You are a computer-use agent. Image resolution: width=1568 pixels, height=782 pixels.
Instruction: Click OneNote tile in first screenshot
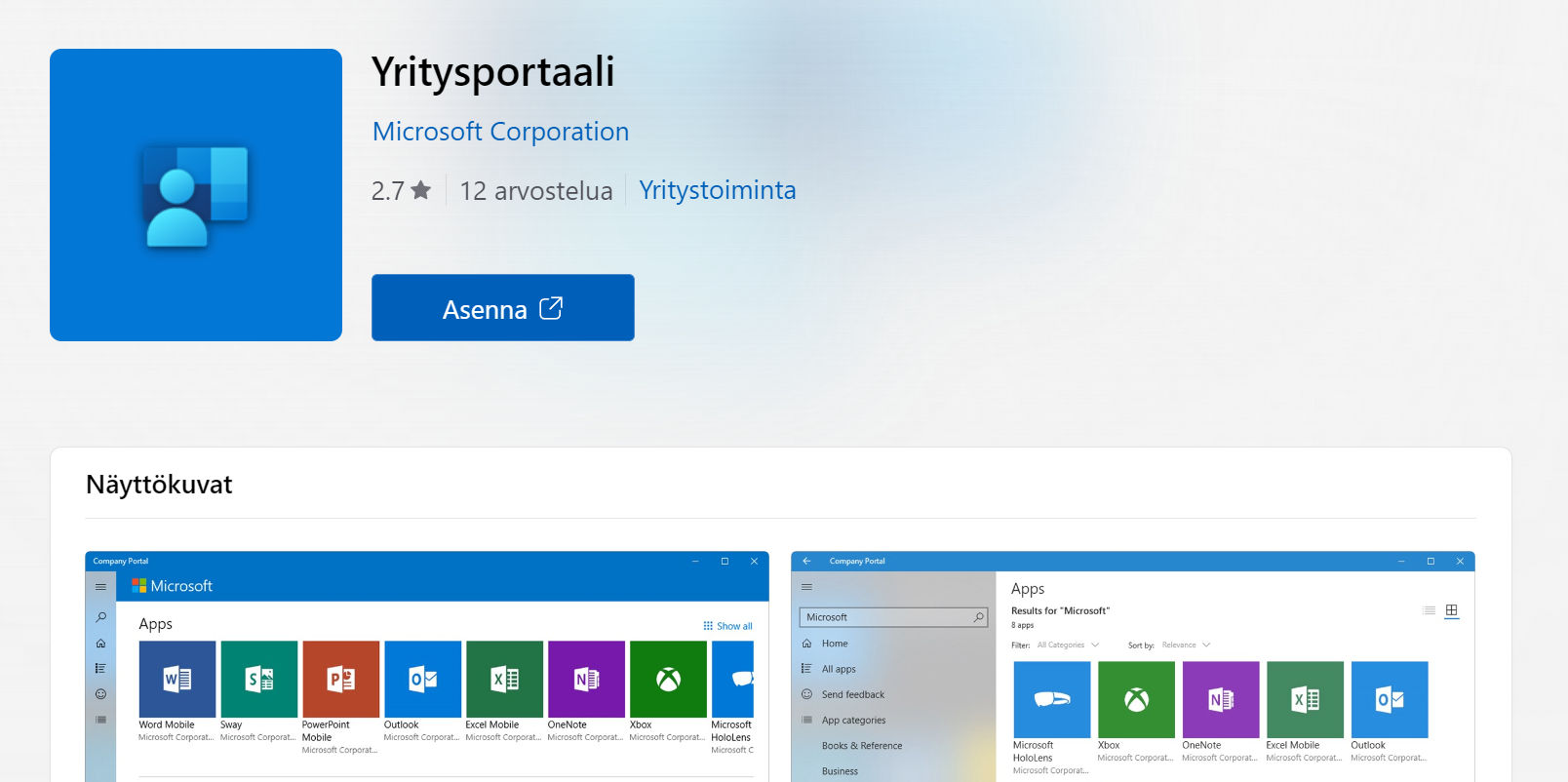tap(586, 680)
